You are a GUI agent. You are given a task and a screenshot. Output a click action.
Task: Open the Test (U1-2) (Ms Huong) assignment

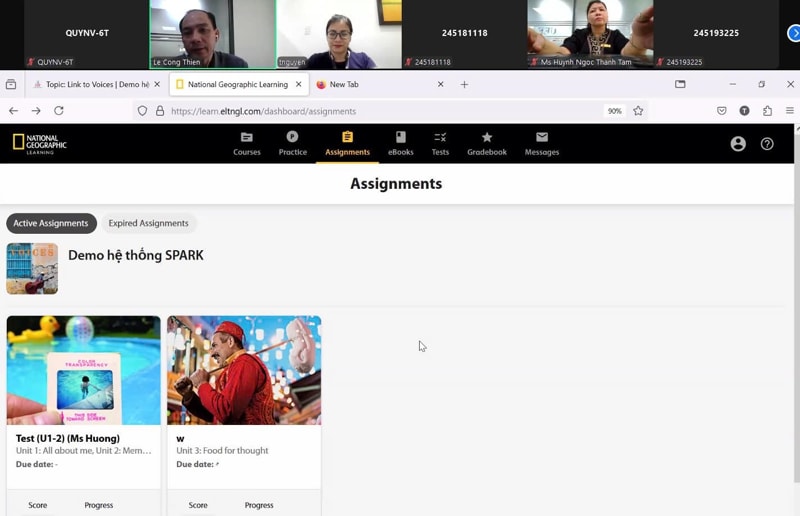(x=68, y=438)
